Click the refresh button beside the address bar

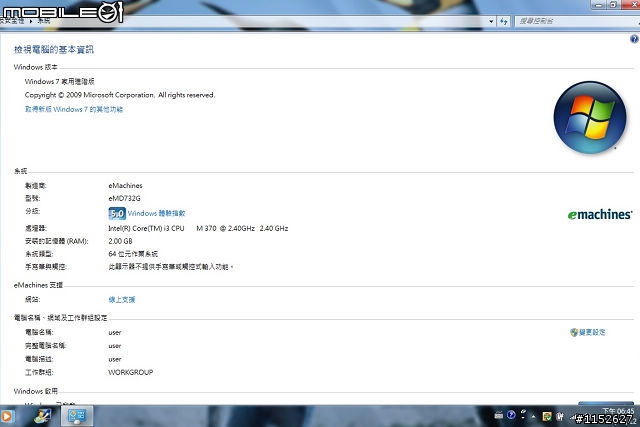coord(504,21)
